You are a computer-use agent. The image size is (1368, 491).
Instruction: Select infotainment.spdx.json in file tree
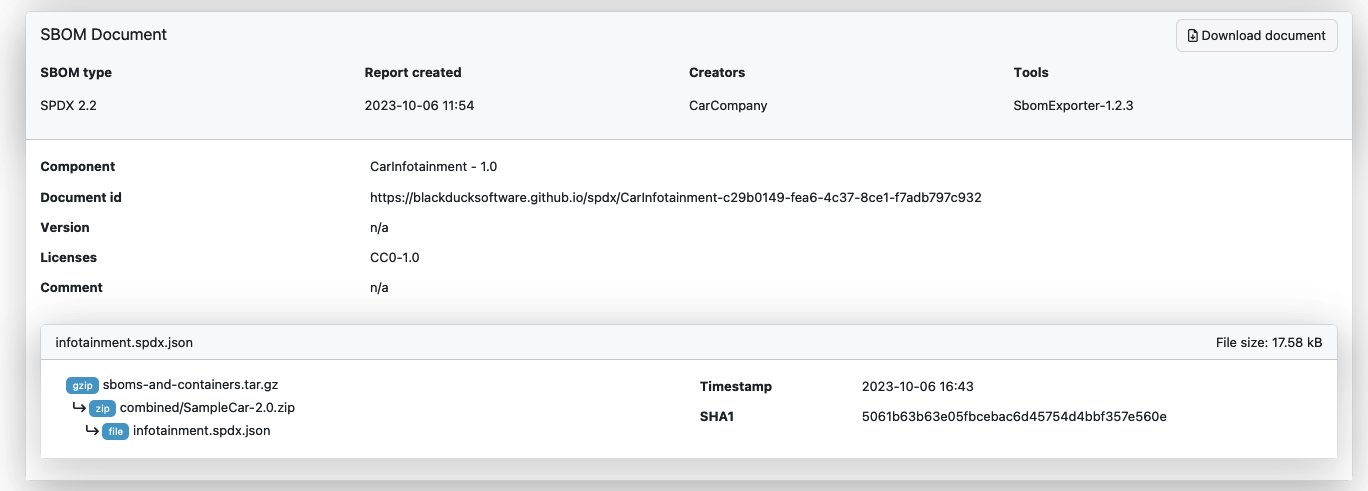click(x=201, y=431)
